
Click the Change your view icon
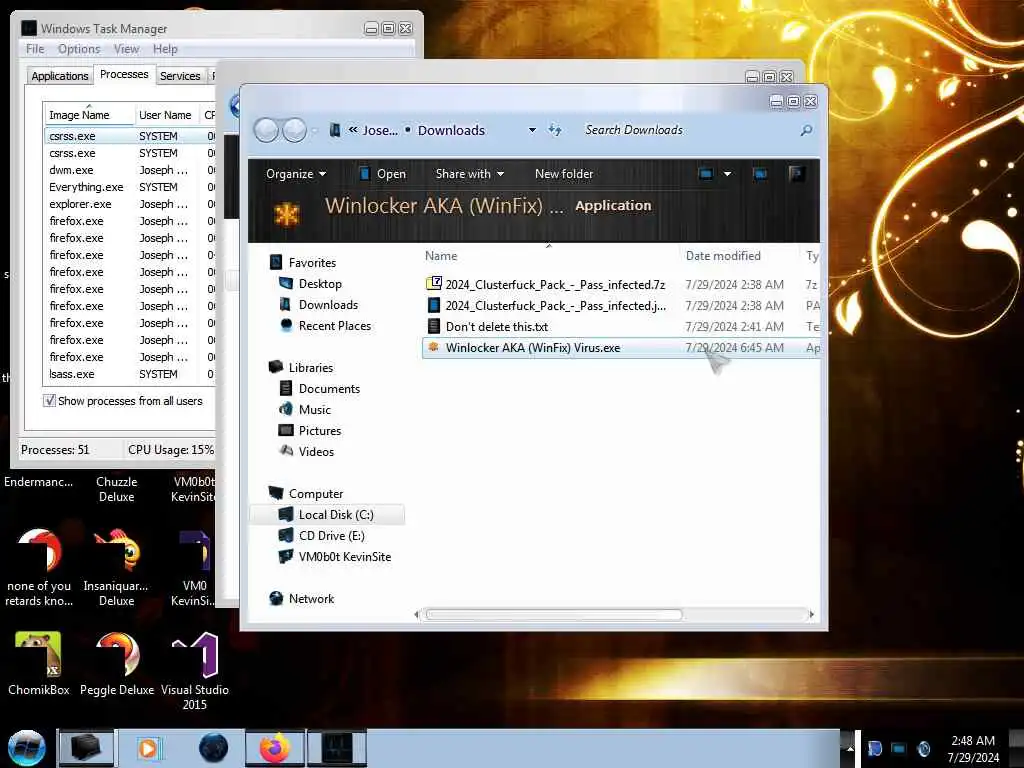click(705, 174)
